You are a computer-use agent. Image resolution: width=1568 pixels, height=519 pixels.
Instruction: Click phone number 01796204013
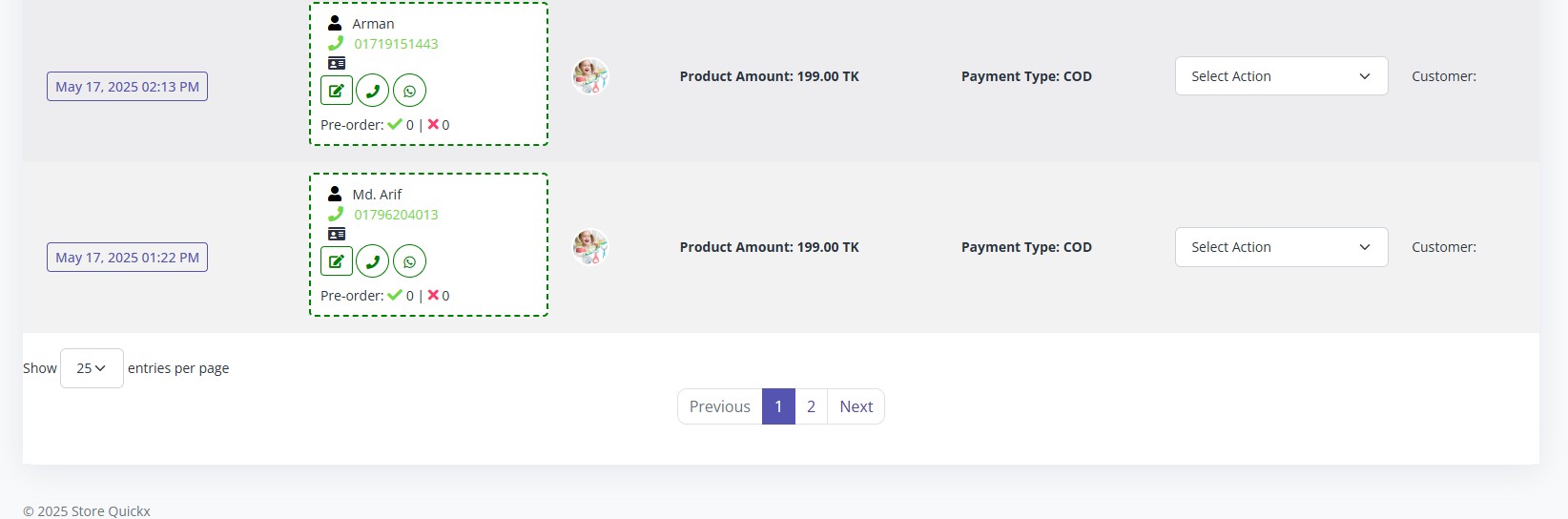point(396,215)
